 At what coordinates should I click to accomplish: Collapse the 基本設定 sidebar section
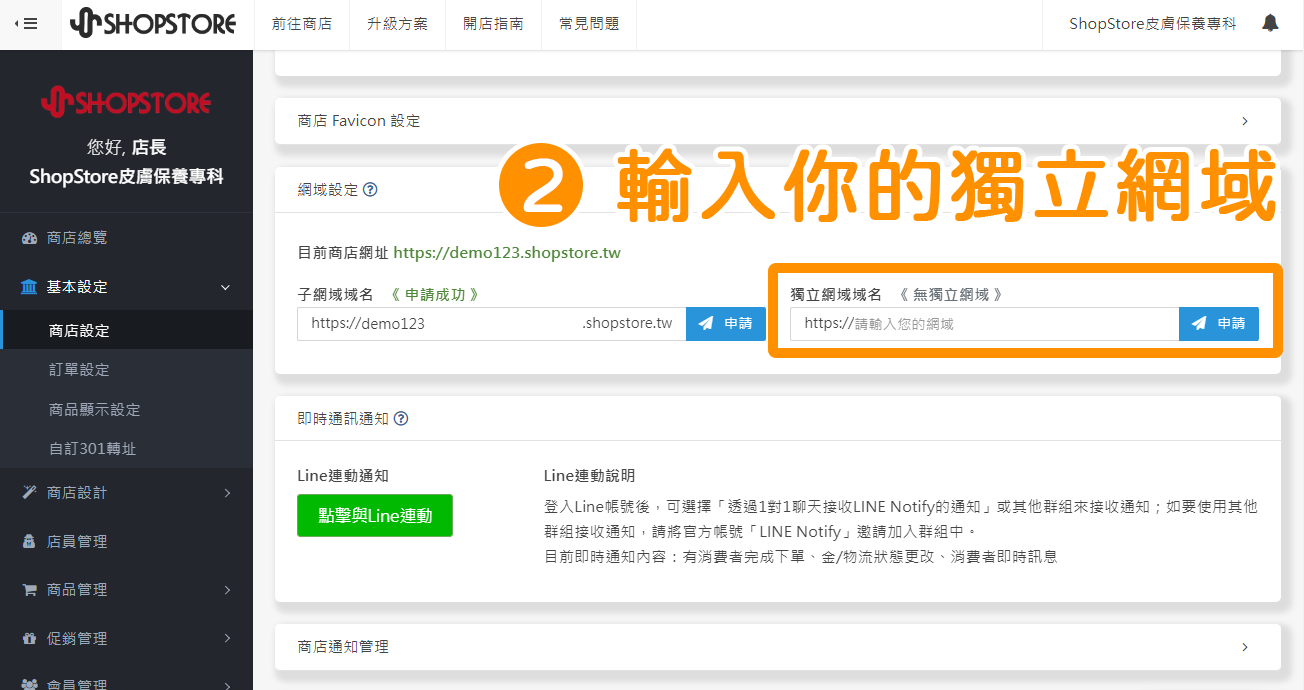click(x=126, y=287)
